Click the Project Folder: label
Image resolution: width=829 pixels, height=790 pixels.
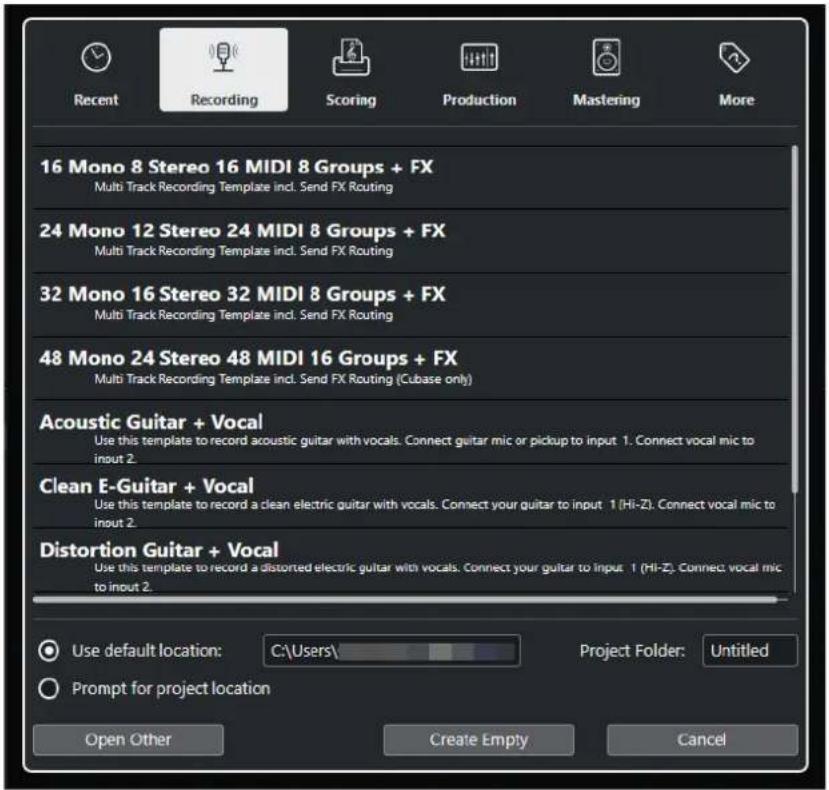tap(632, 651)
